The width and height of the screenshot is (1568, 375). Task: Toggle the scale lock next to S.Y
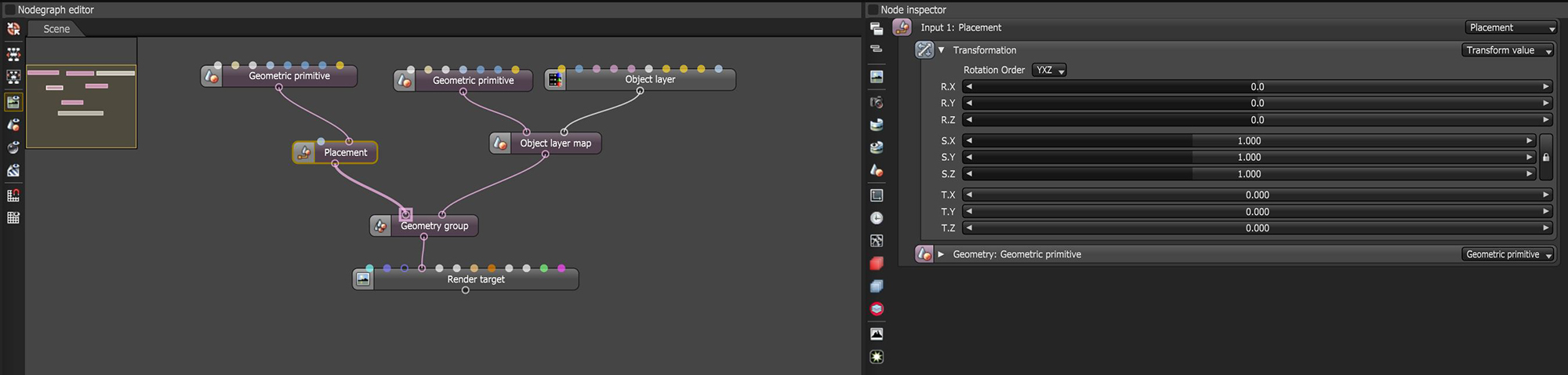(1546, 157)
